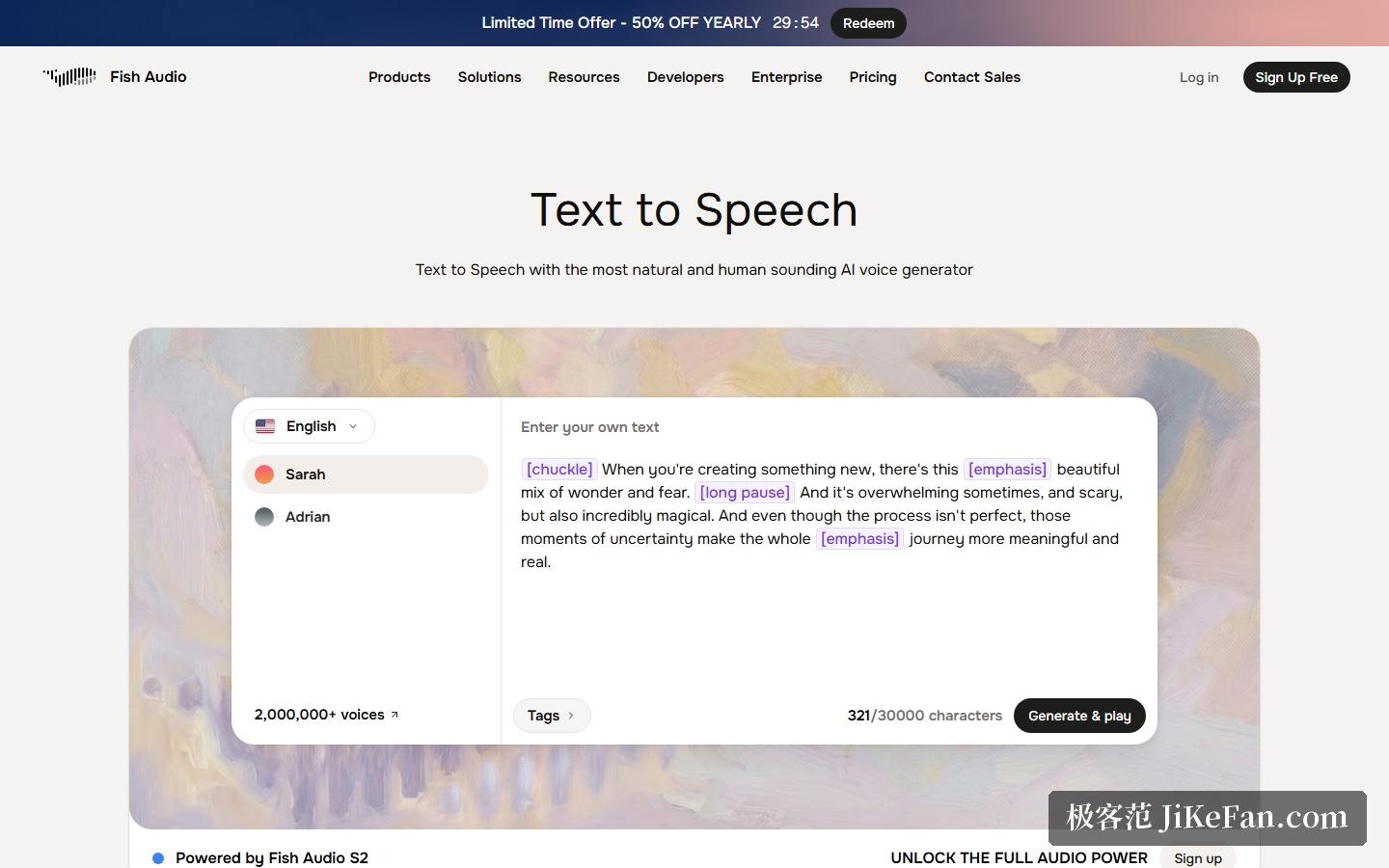Click the 321/30000 characters counter
Image resolution: width=1389 pixels, height=868 pixels.
[924, 716]
